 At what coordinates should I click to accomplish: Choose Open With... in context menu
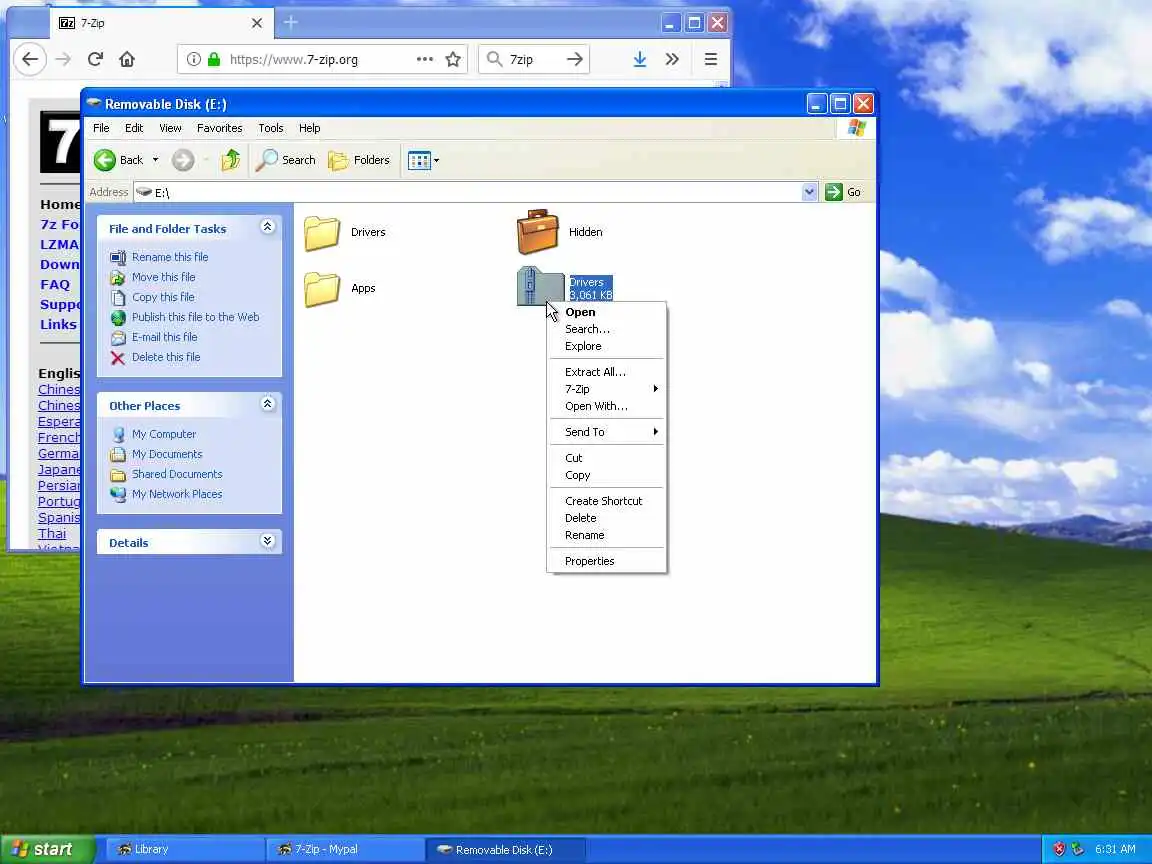tap(607, 406)
